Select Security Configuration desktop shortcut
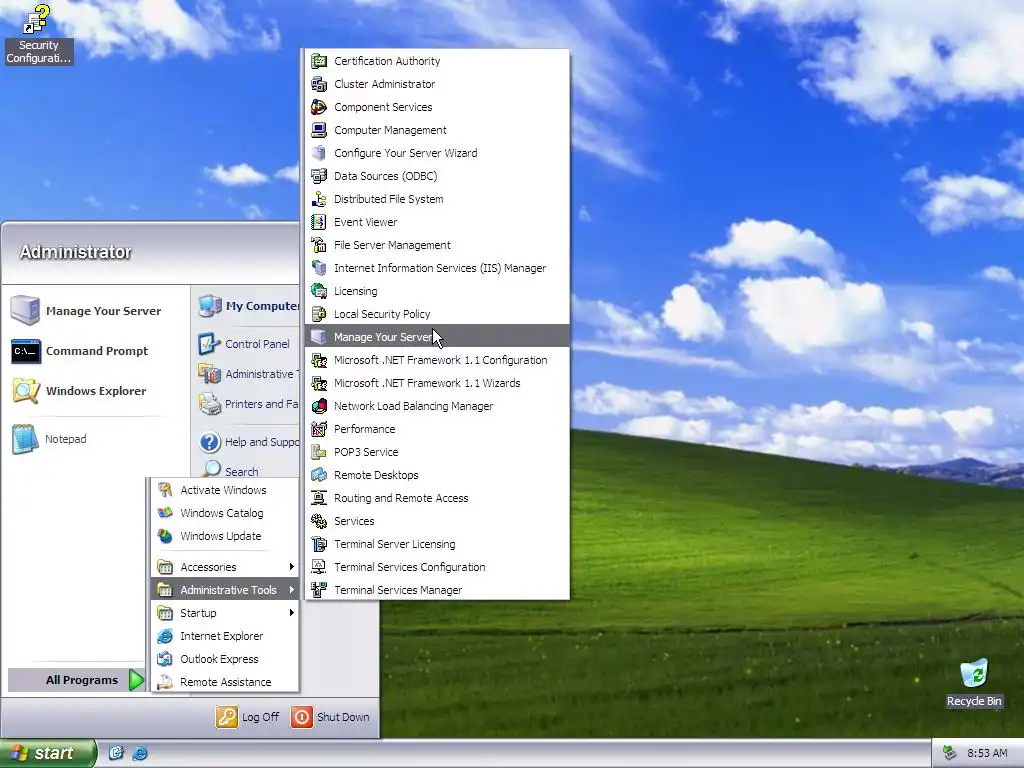The image size is (1024, 768). (38, 34)
